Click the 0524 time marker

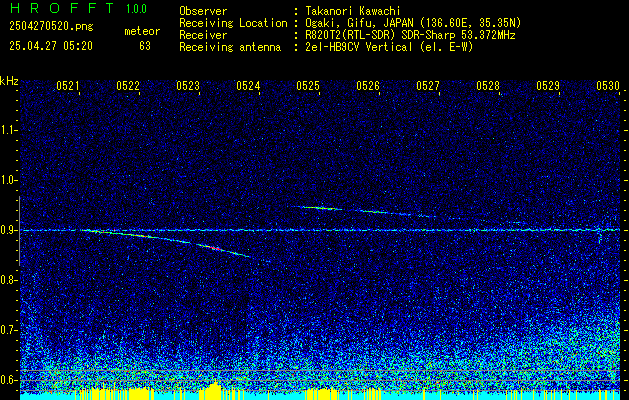tap(248, 85)
